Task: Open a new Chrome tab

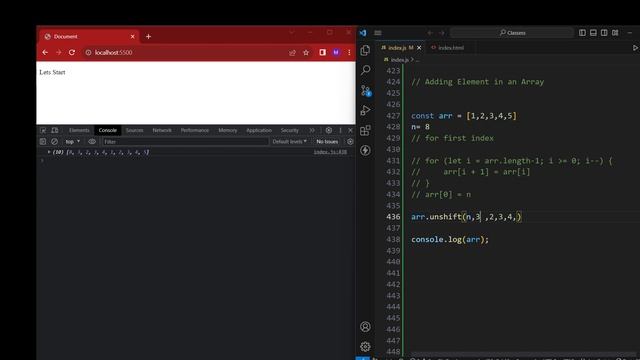Action: (x=148, y=36)
